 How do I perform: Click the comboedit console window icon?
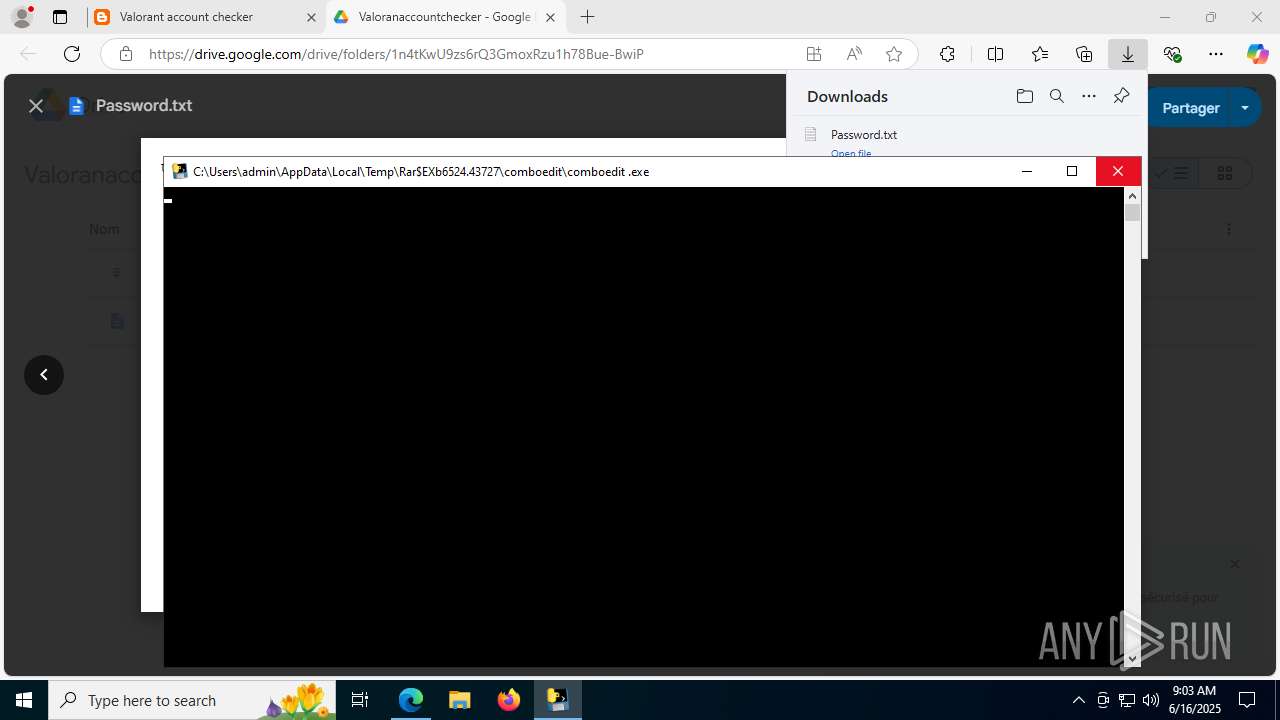pyautogui.click(x=180, y=171)
